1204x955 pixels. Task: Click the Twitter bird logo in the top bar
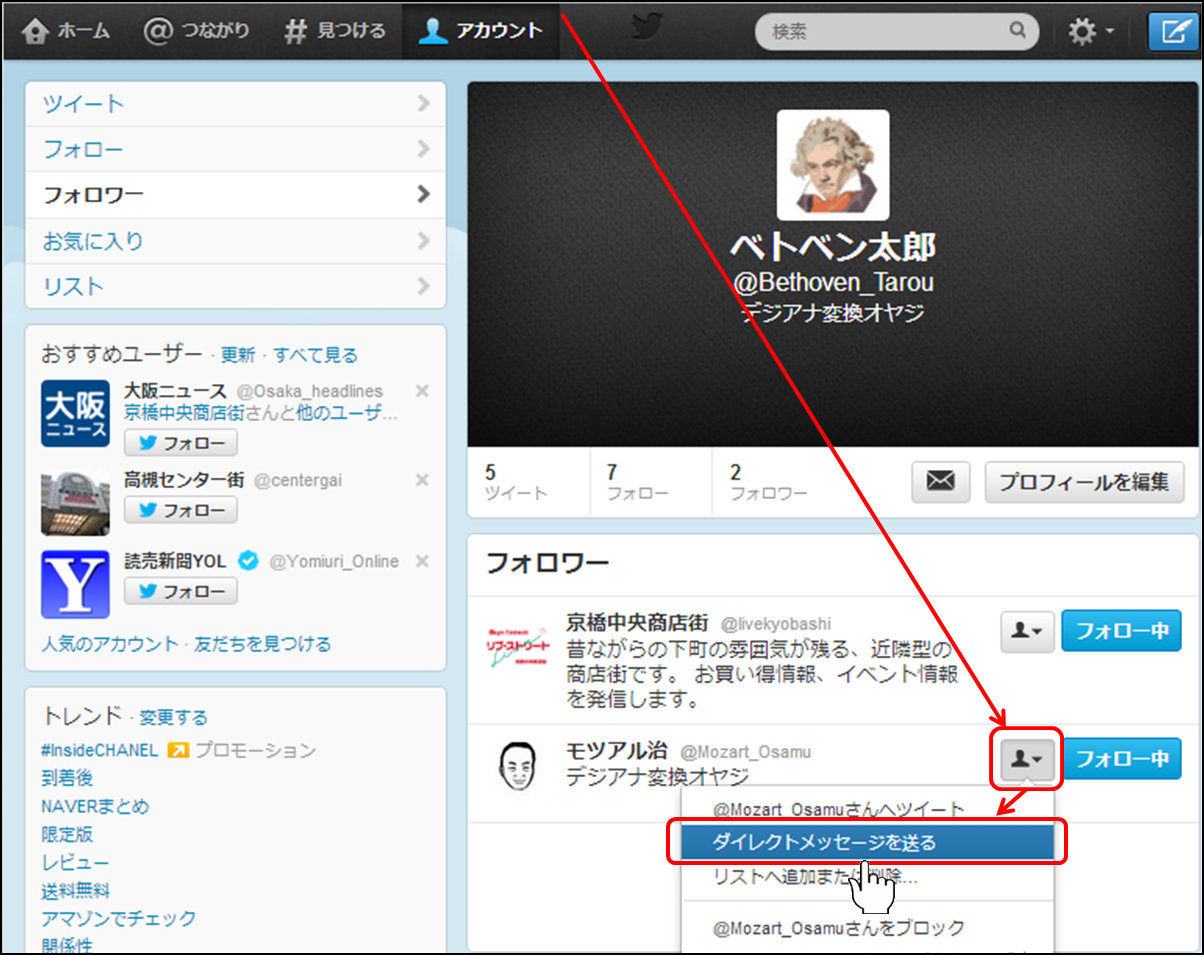647,28
